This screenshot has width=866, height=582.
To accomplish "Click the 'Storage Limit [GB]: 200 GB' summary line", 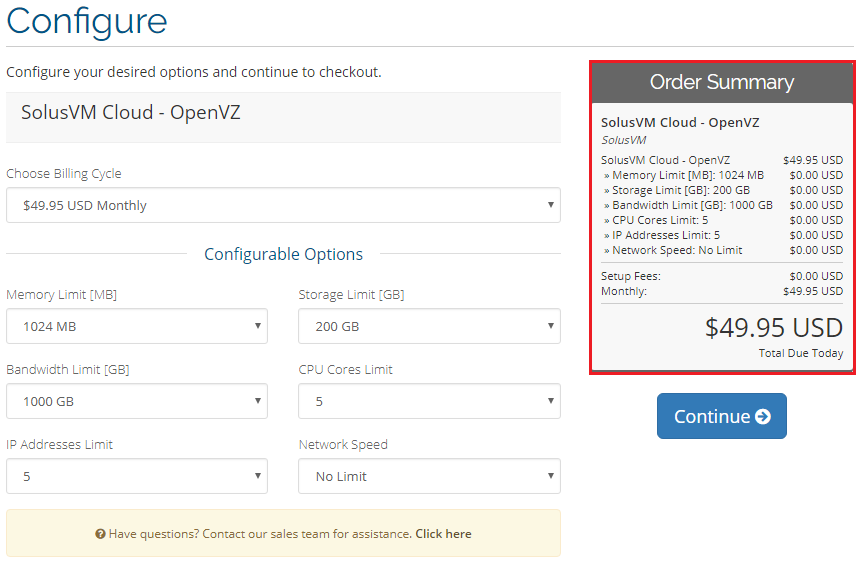I will point(722,190).
